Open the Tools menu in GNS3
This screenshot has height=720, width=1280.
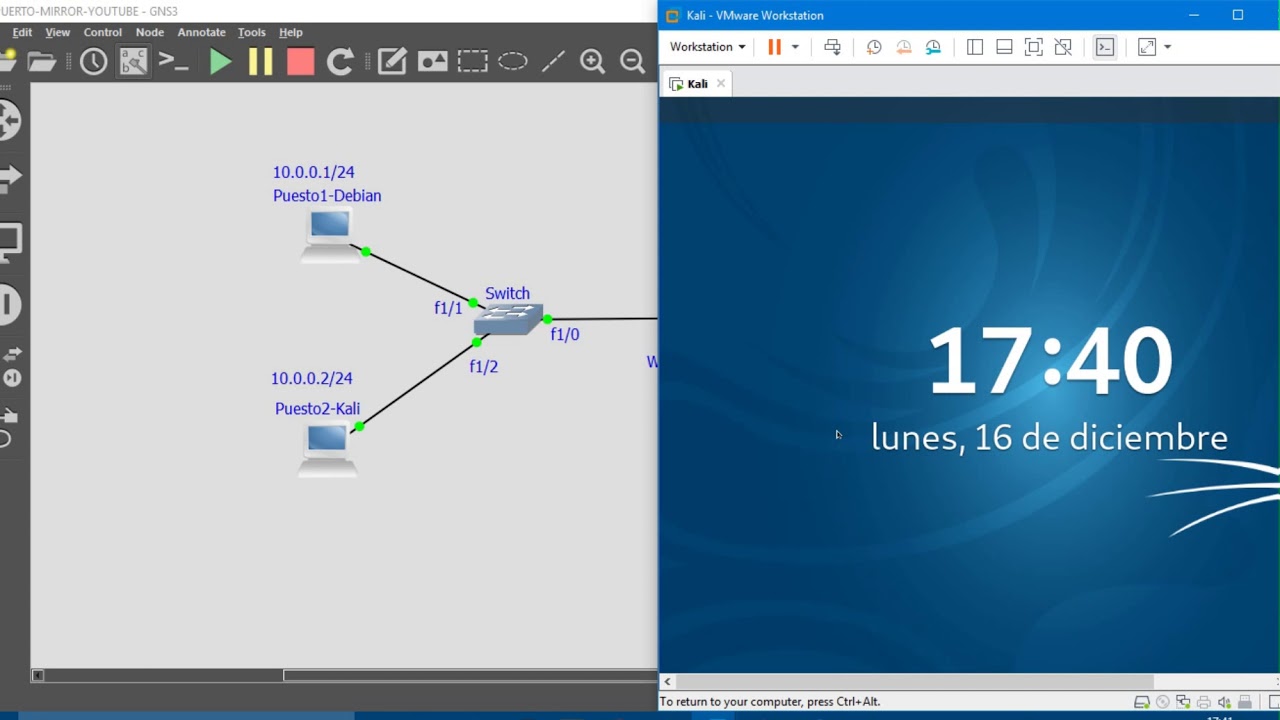click(252, 32)
